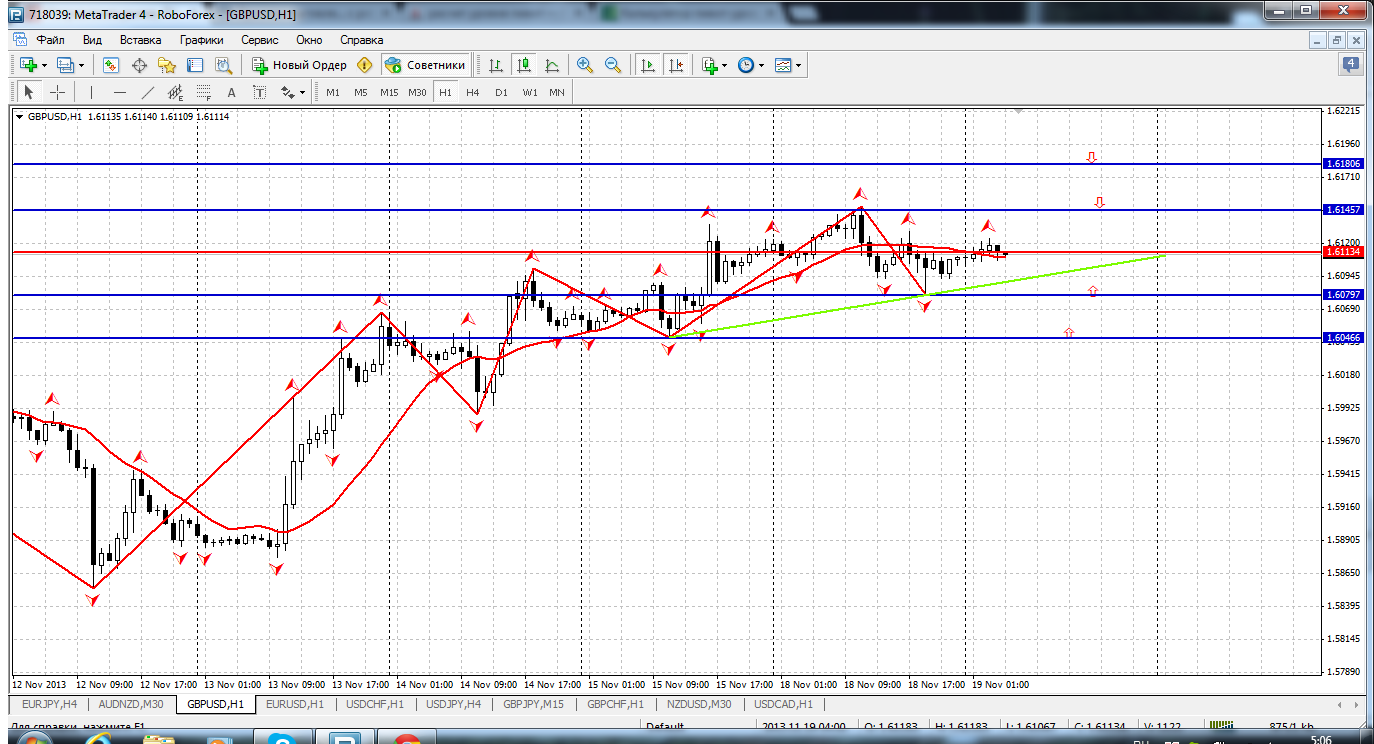Select the Crosshair tool
This screenshot has height=744, width=1374.
coord(58,92)
